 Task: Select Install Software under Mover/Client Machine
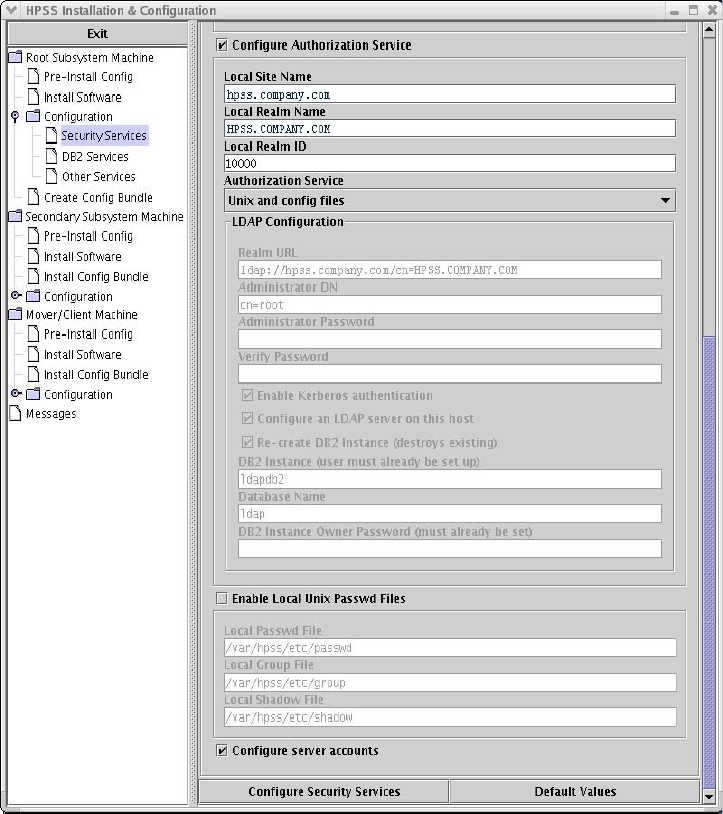tap(83, 355)
